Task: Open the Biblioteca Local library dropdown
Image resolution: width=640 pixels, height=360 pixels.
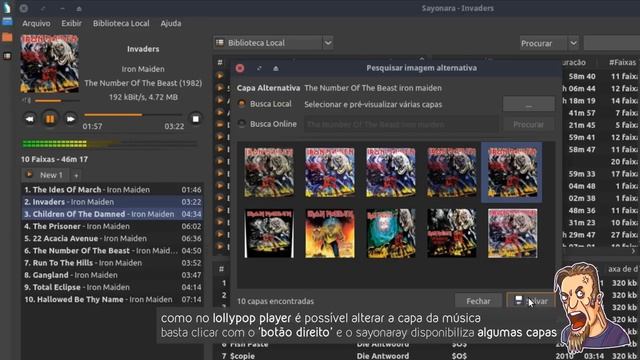Action: click(273, 43)
